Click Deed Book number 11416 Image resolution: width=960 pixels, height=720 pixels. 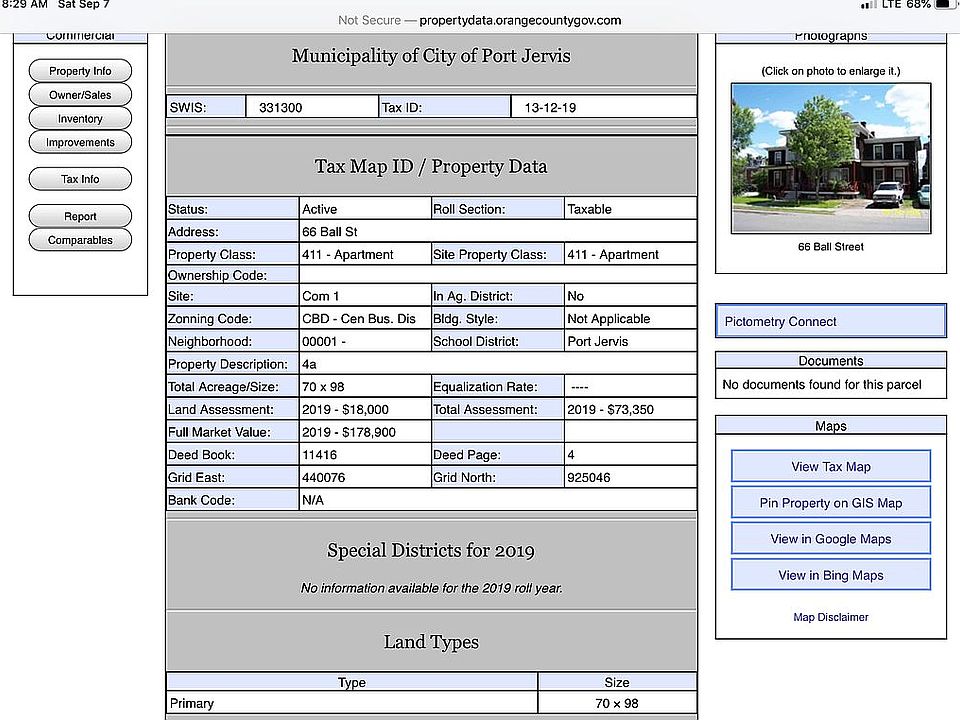319,454
